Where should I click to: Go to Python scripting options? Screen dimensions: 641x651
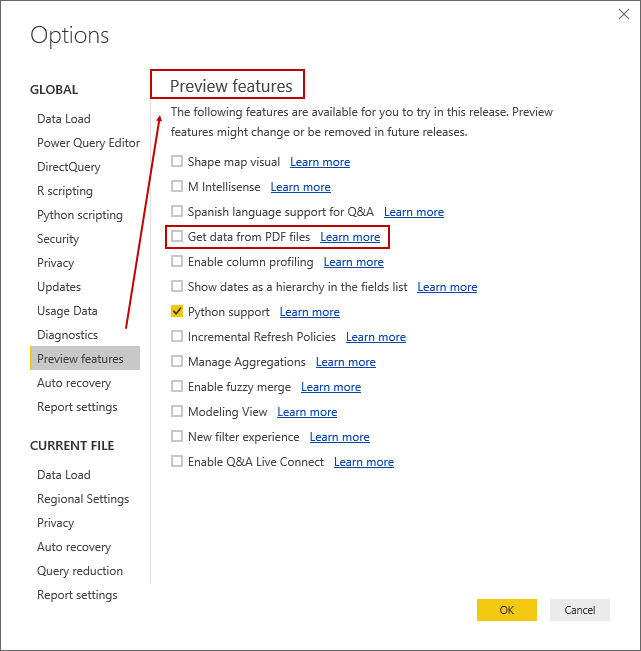[x=80, y=215]
